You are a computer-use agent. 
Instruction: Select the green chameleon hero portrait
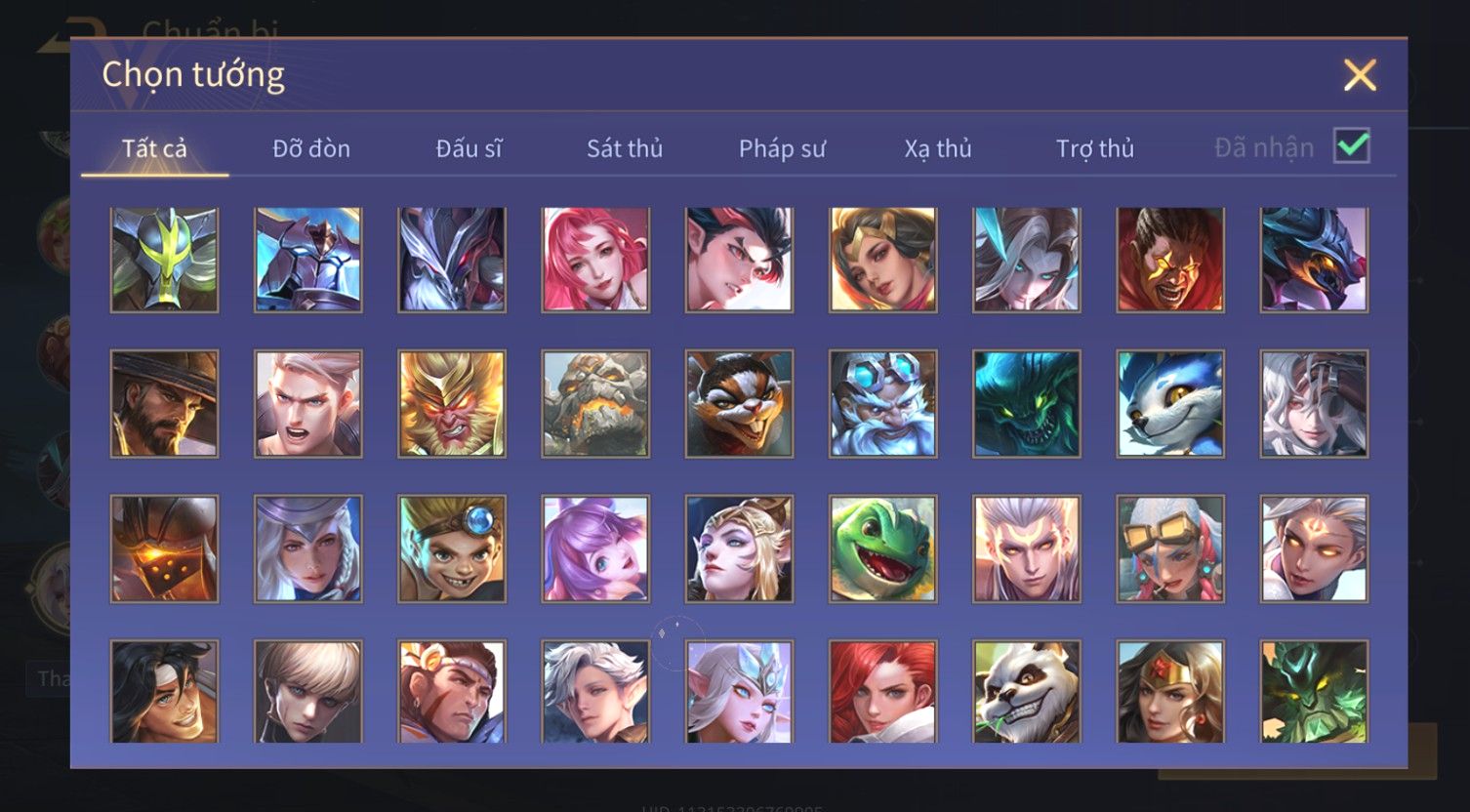[883, 548]
